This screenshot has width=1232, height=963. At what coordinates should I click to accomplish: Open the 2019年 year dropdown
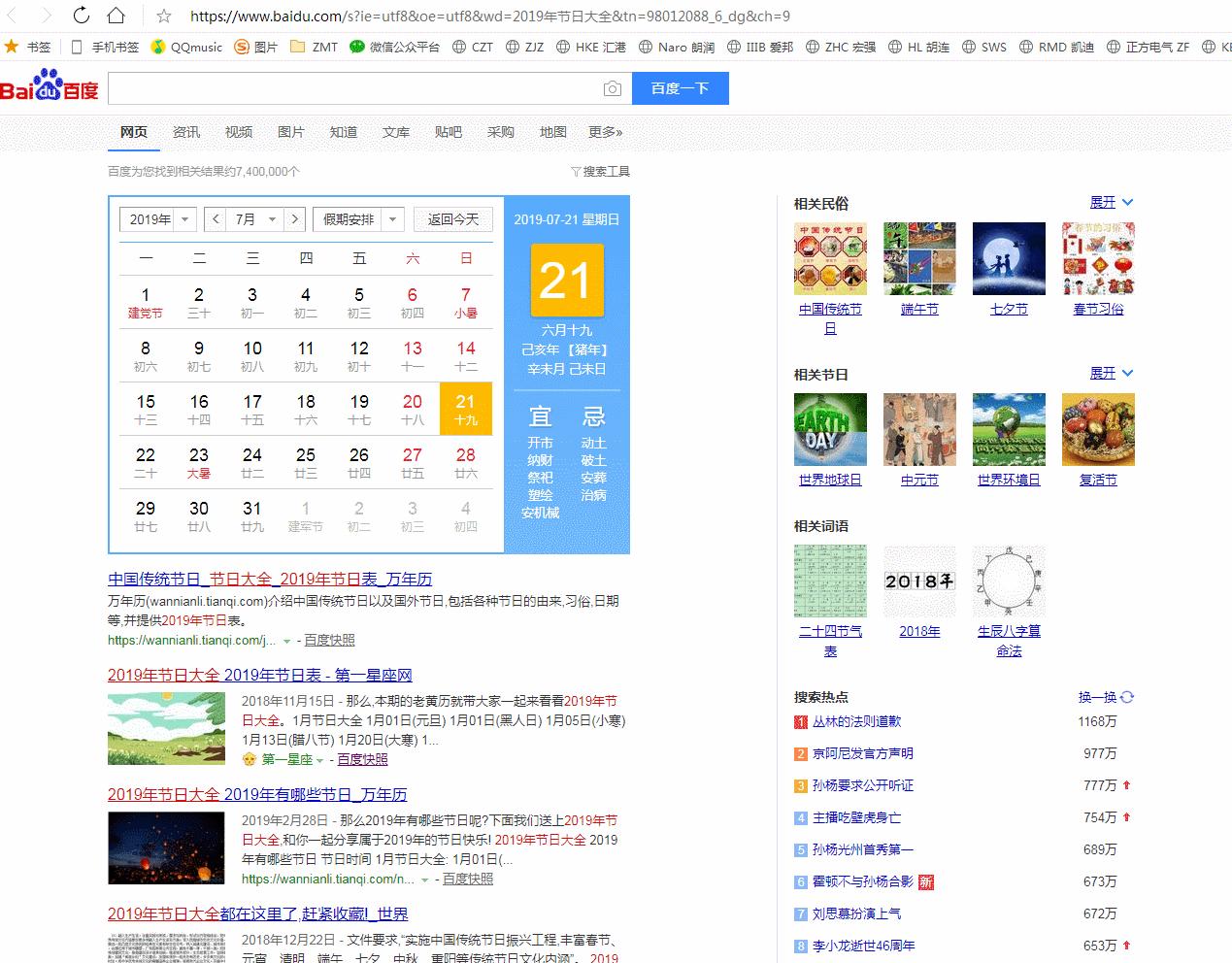click(x=156, y=218)
